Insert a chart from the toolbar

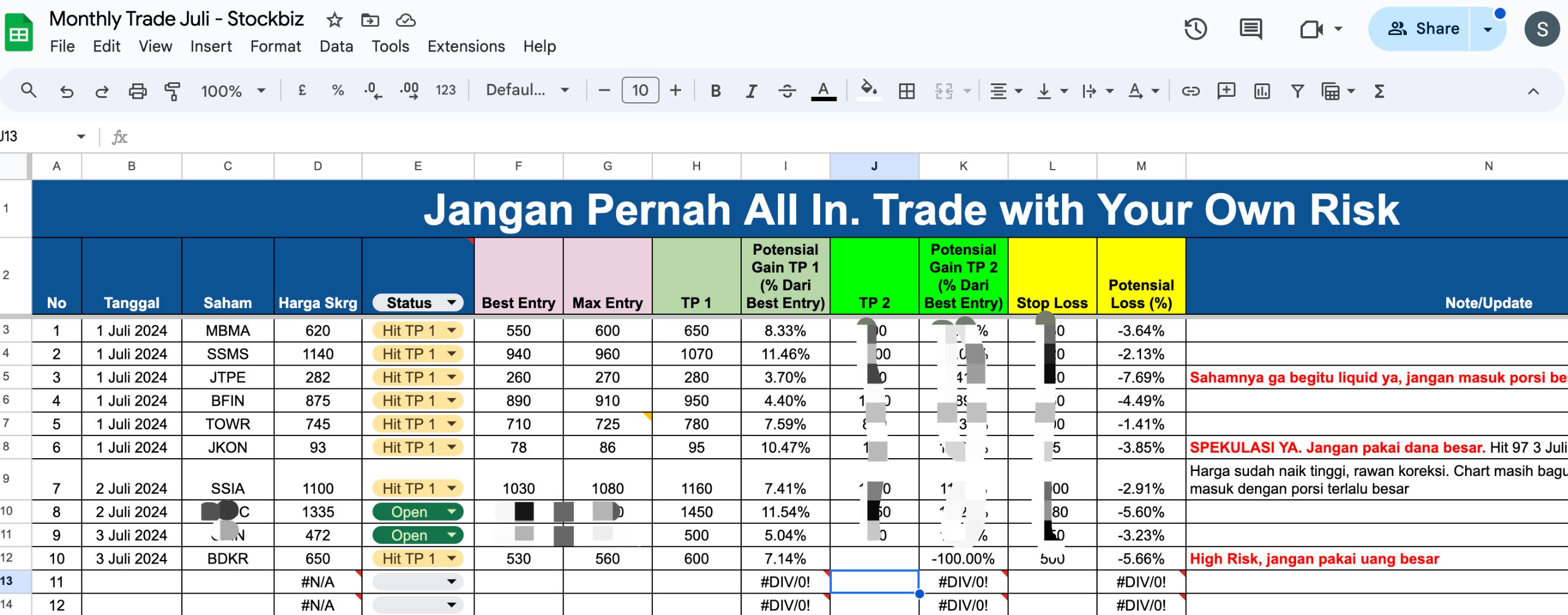(1262, 91)
